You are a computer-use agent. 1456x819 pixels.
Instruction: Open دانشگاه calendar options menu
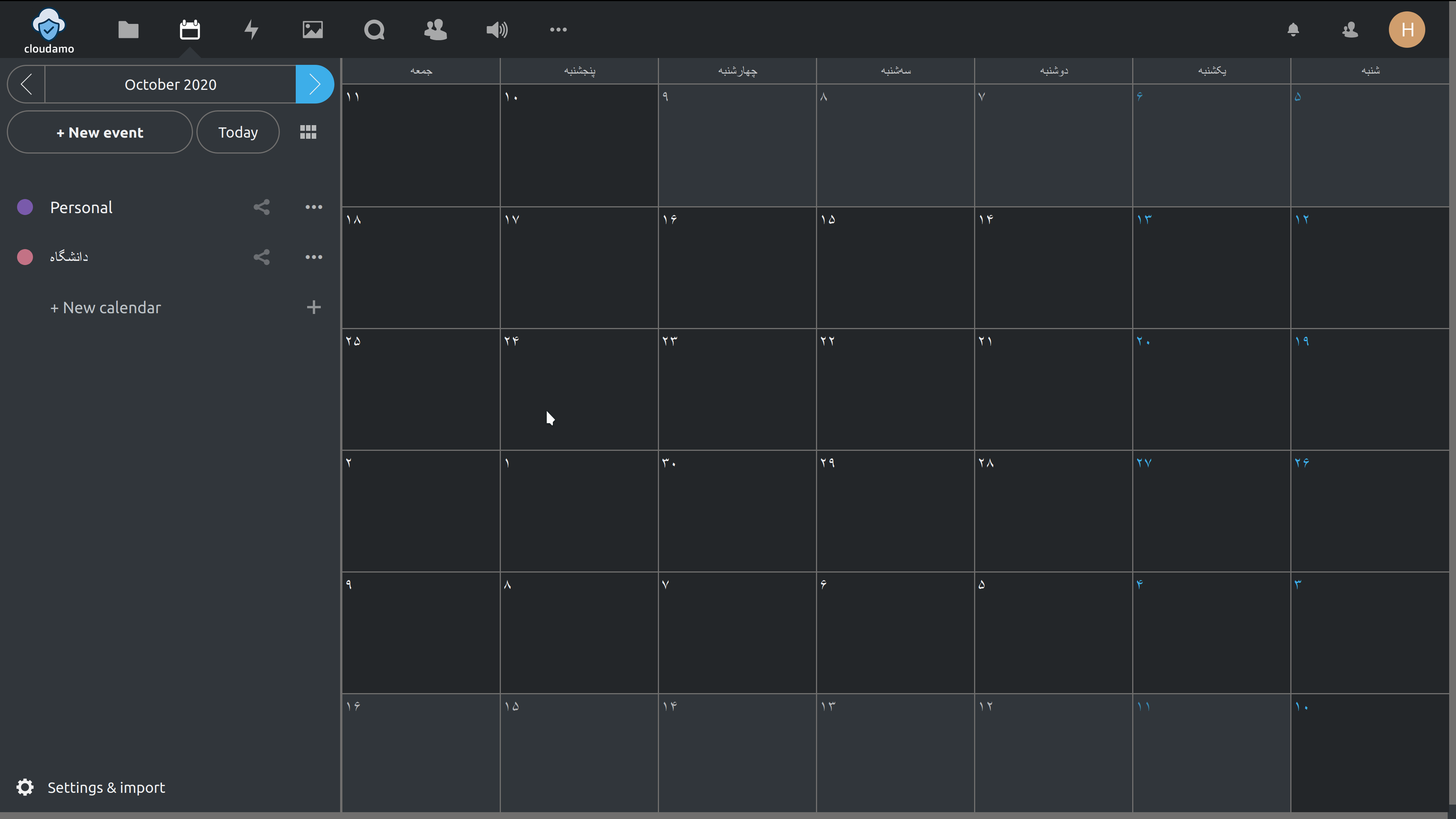[314, 257]
